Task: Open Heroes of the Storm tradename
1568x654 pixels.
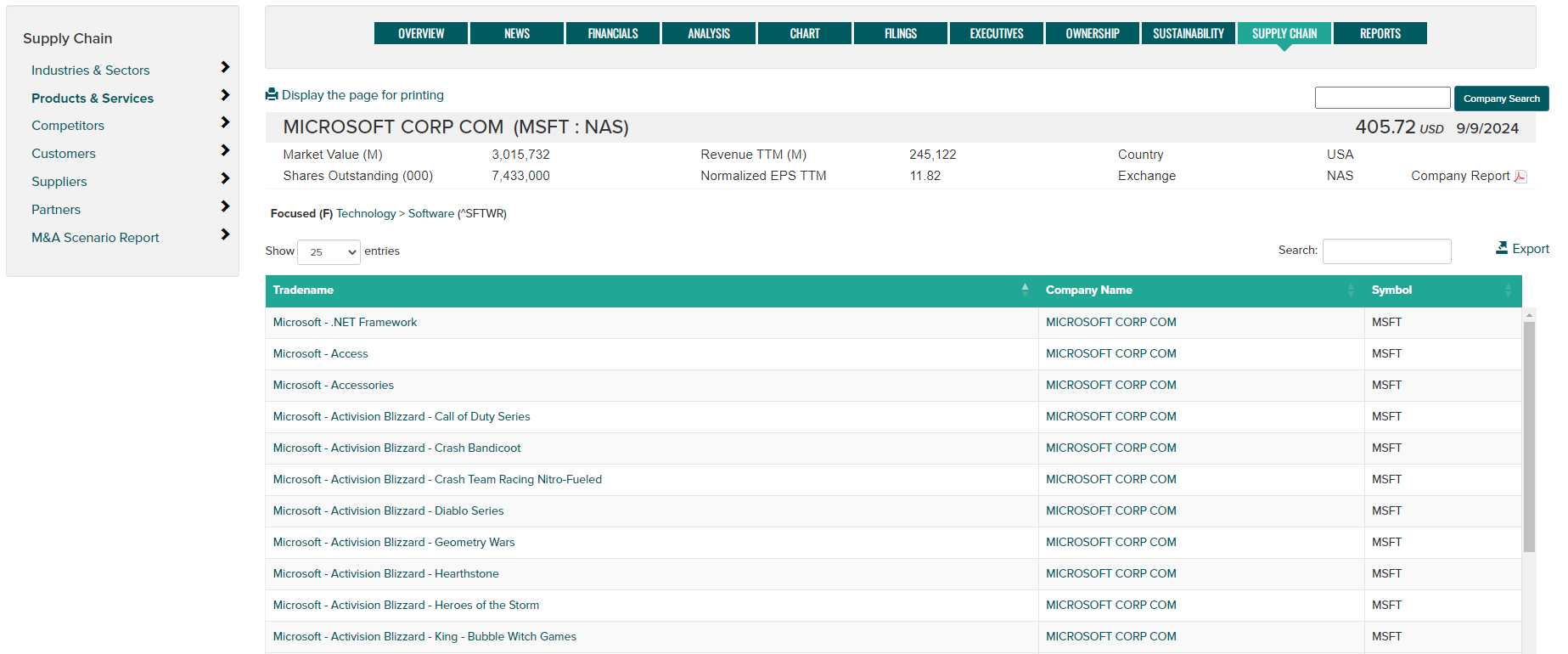Action: point(406,605)
